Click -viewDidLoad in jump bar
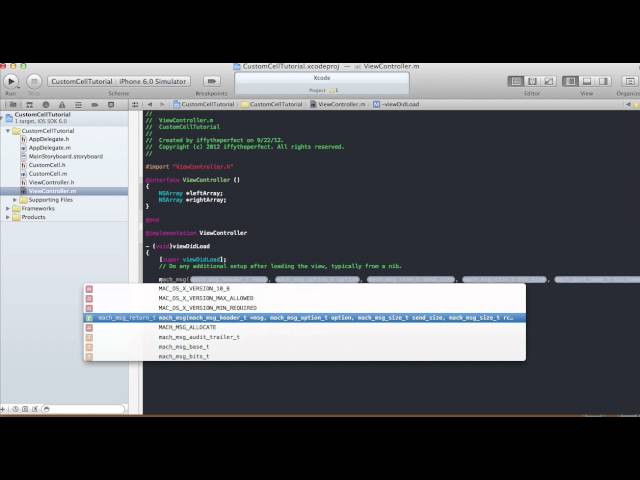The height and width of the screenshot is (480, 640). 396,104
